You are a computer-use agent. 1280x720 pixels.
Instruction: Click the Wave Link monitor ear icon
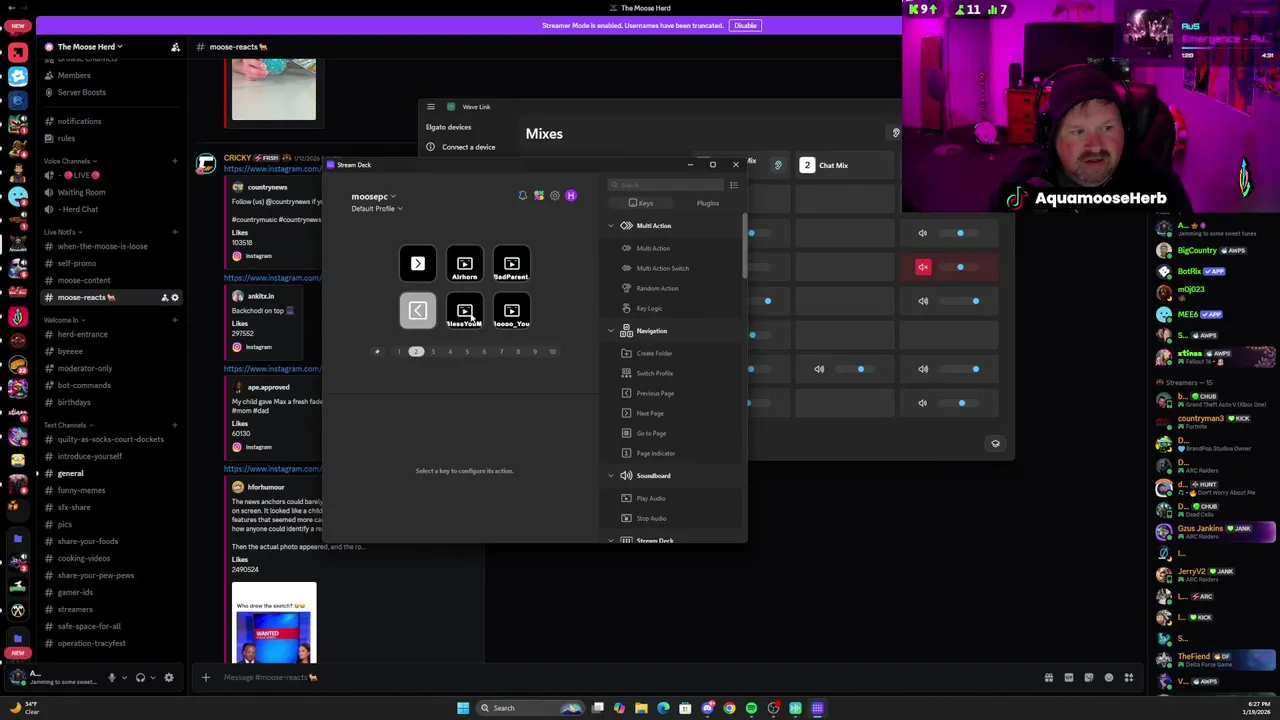tap(777, 165)
